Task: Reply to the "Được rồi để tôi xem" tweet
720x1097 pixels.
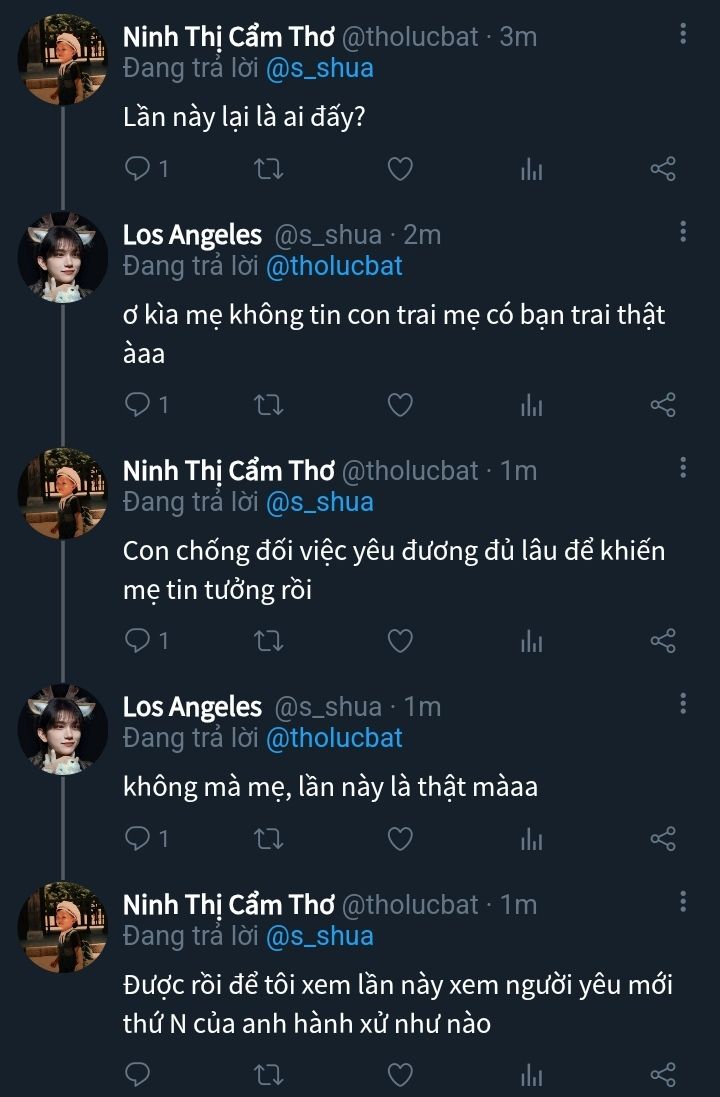Action: point(137,1074)
